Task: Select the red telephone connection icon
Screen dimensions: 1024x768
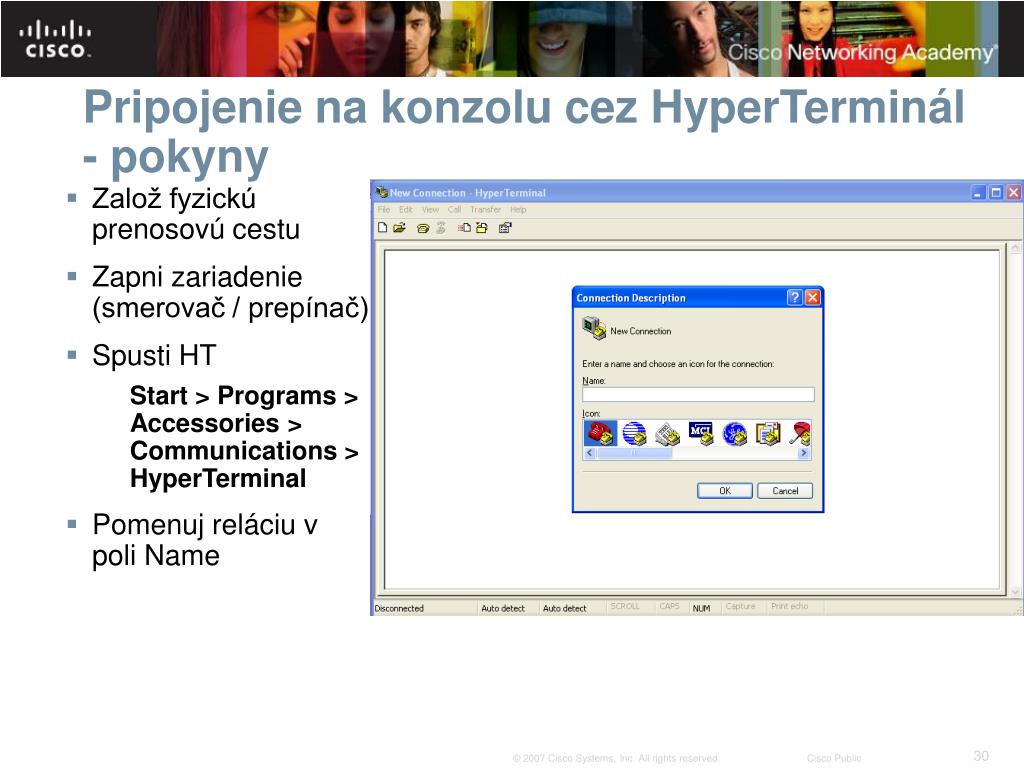Action: point(600,434)
